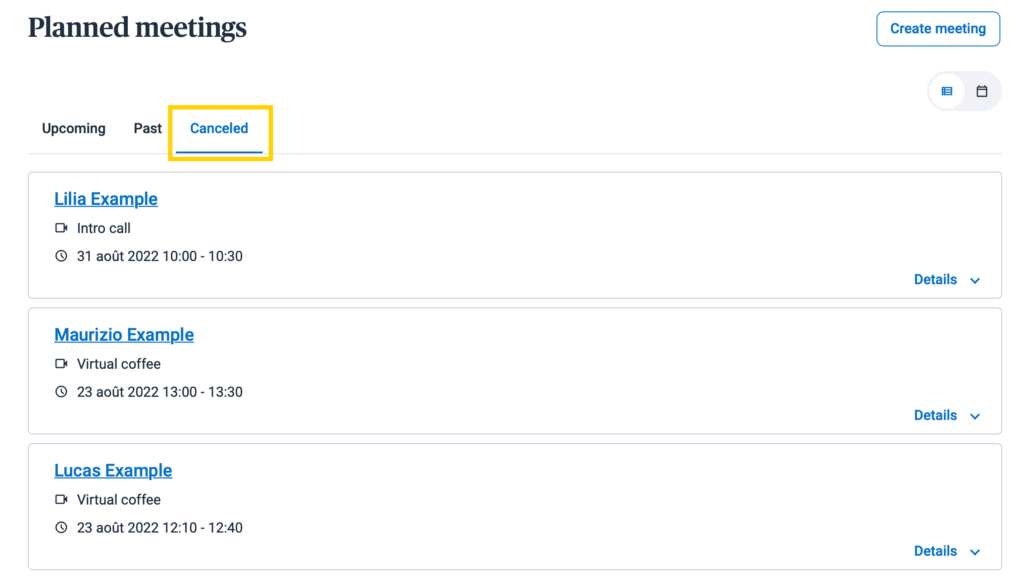Viewport: 1024px width, 586px height.
Task: Expand Details for Lilia Example meeting
Action: (947, 280)
